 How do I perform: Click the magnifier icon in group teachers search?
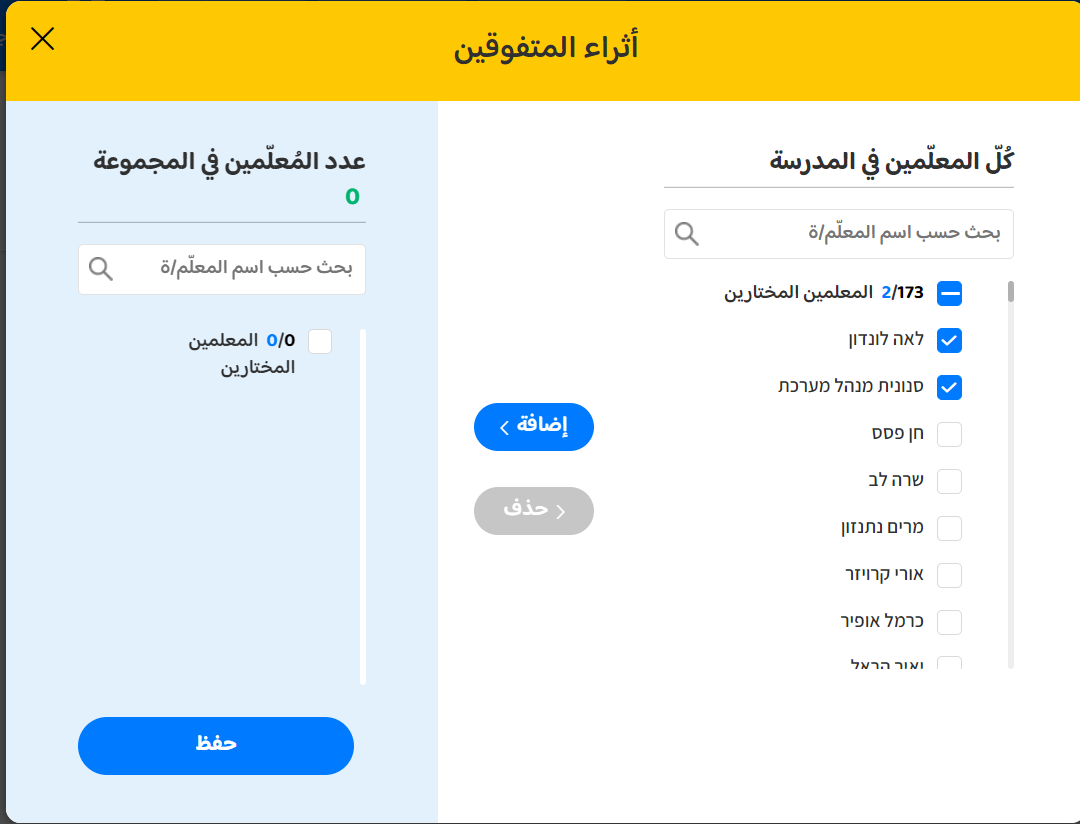coord(101,269)
